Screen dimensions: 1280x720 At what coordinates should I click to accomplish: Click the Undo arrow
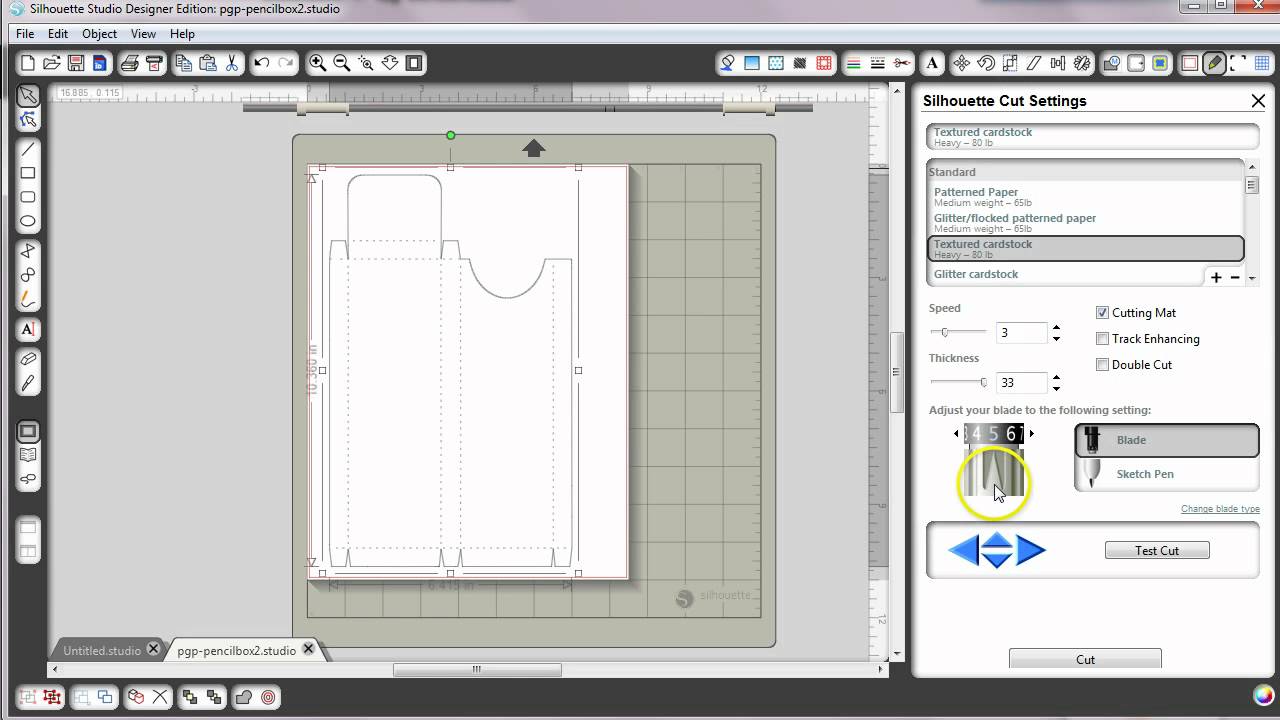(x=262, y=63)
